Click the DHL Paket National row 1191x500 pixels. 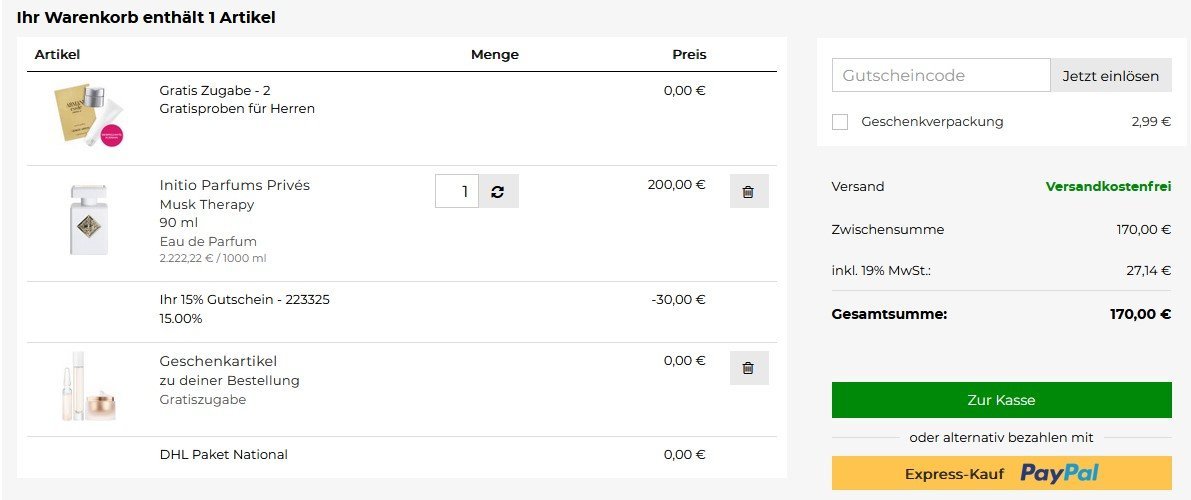pos(223,455)
